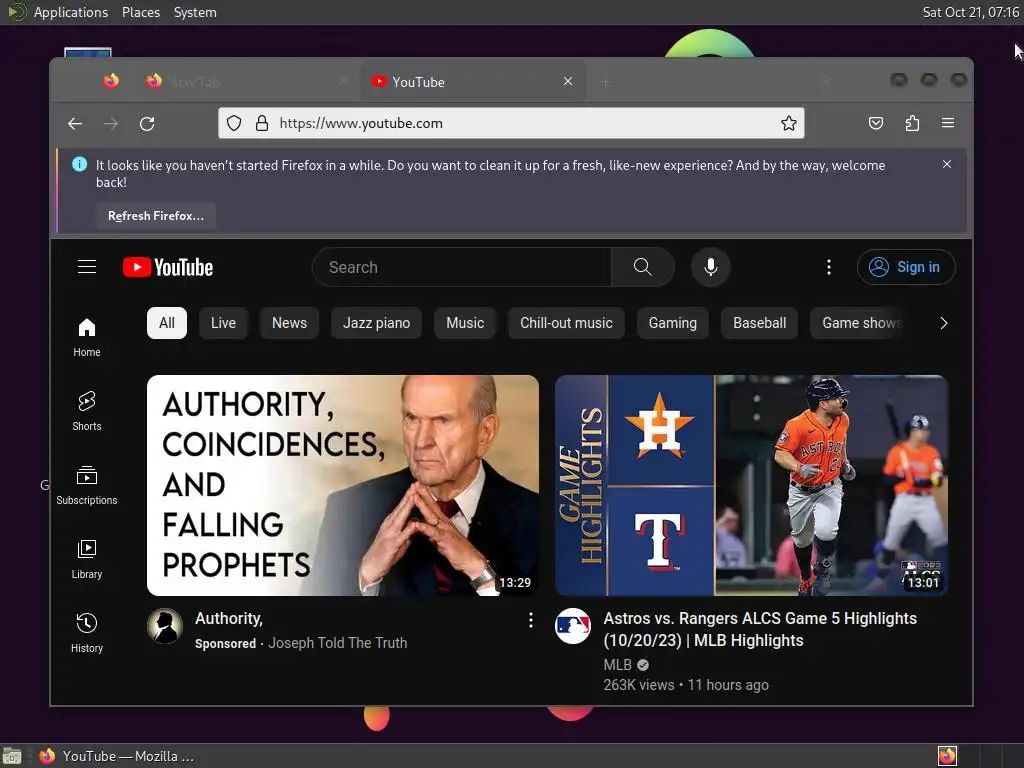Open the System menu
Screen dimensions: 1024x768
[195, 12]
